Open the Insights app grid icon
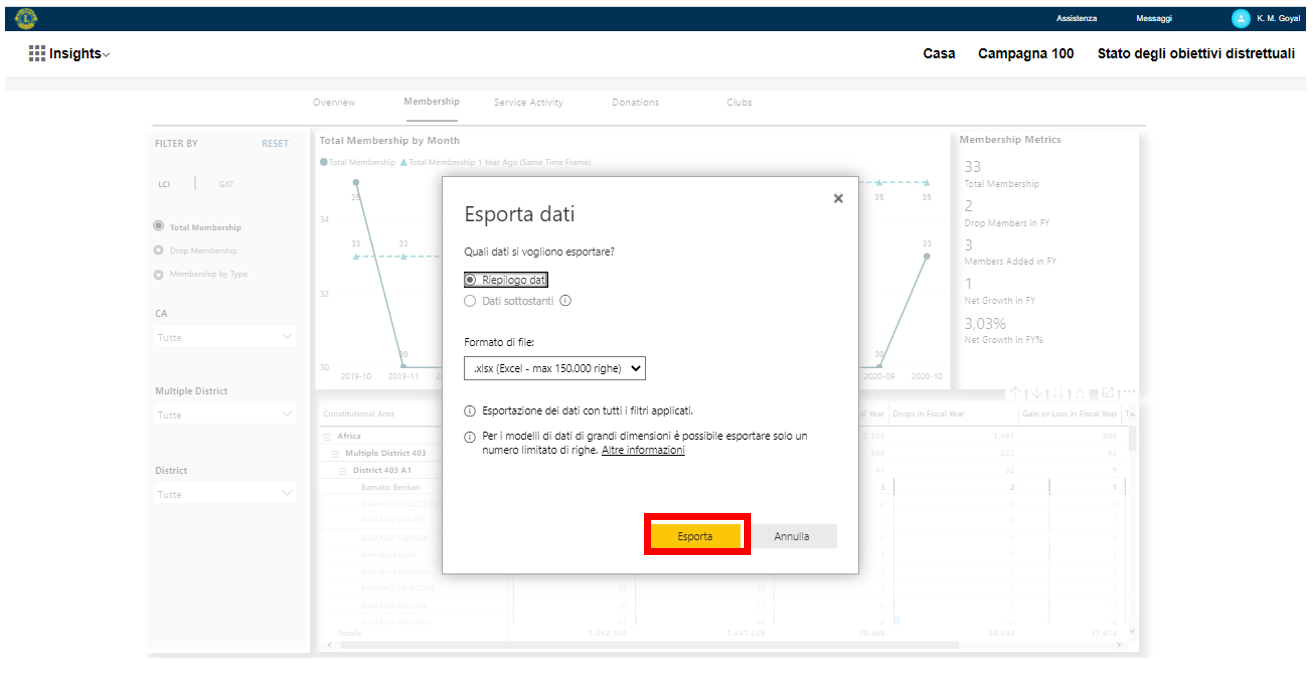This screenshot has height=682, width=1313. [37, 54]
